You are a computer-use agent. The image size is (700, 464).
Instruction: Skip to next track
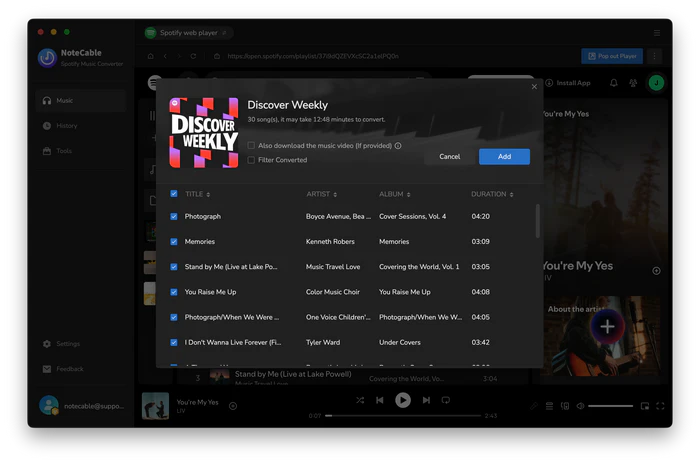click(x=426, y=400)
